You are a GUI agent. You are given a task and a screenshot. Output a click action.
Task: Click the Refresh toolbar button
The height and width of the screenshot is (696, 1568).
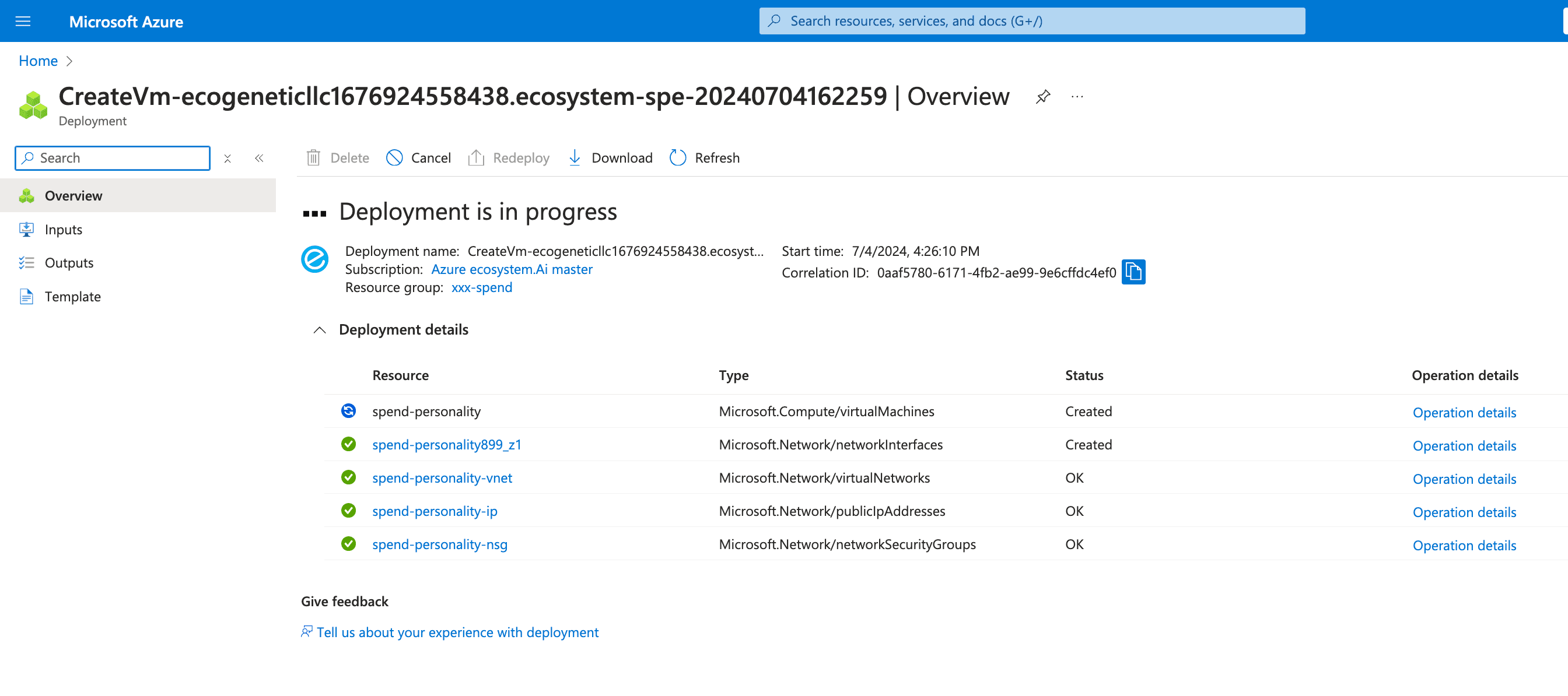coord(704,158)
